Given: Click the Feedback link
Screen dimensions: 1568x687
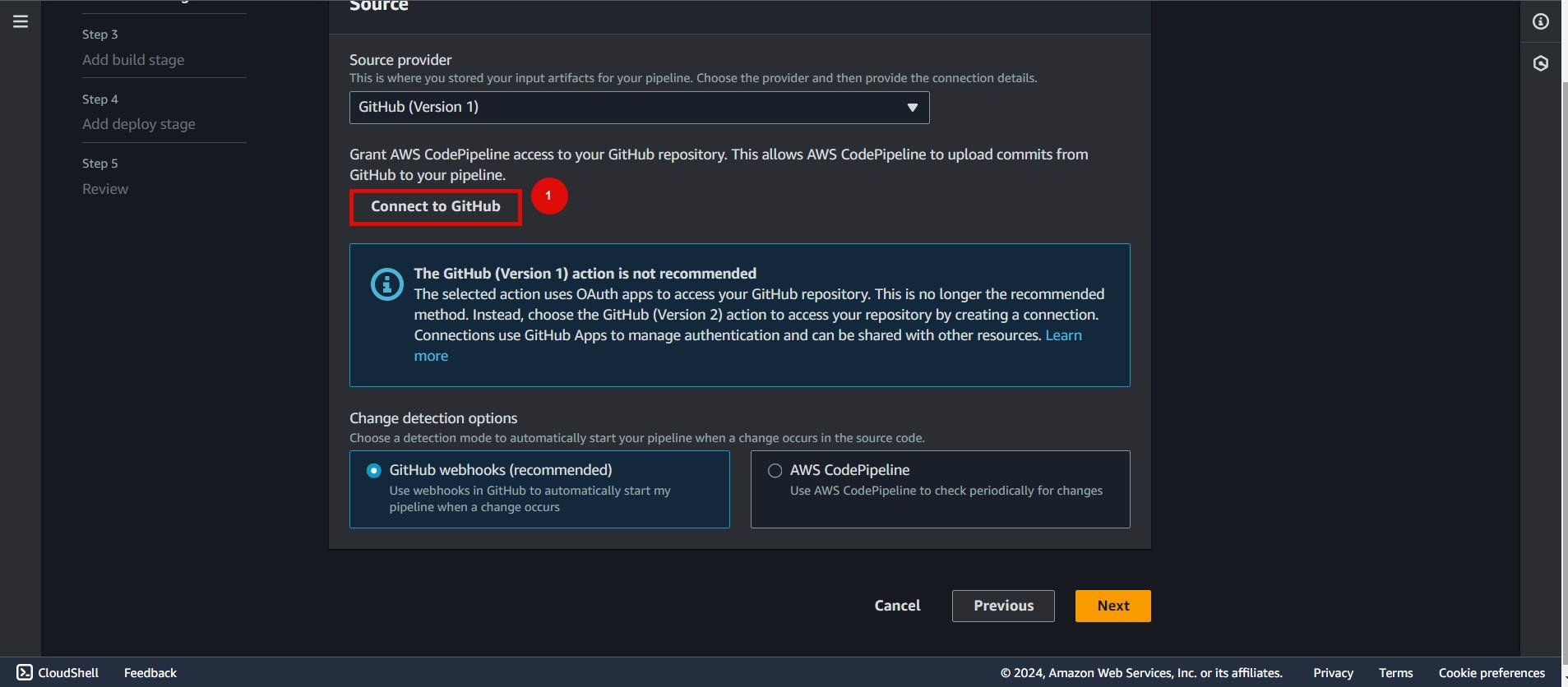Looking at the screenshot, I should (150, 672).
